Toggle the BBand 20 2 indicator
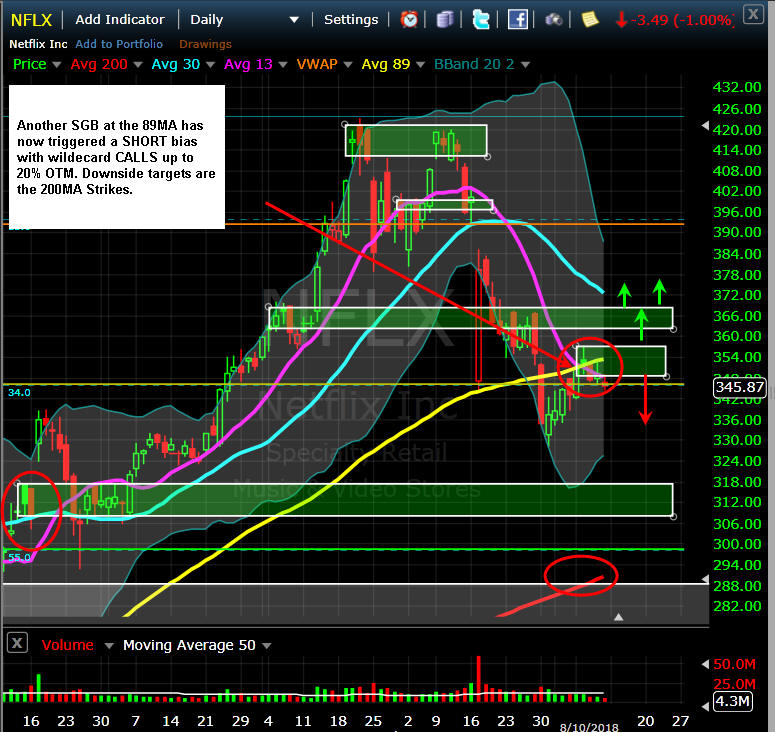This screenshot has height=732, width=775. click(x=476, y=64)
